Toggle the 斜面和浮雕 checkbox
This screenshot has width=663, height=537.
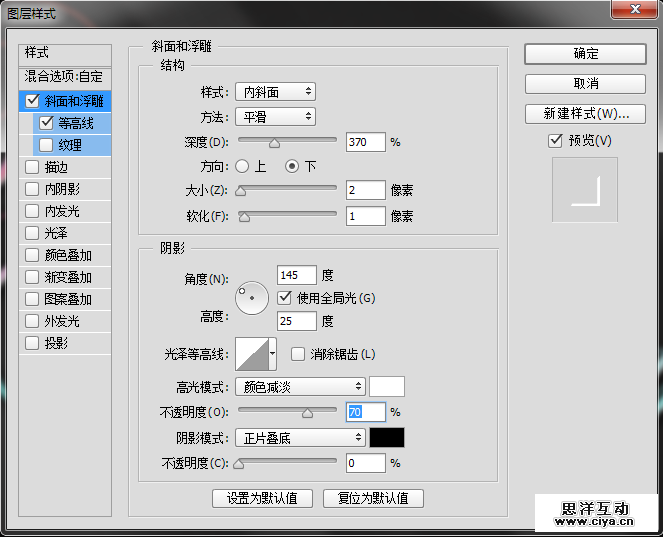coord(33,101)
